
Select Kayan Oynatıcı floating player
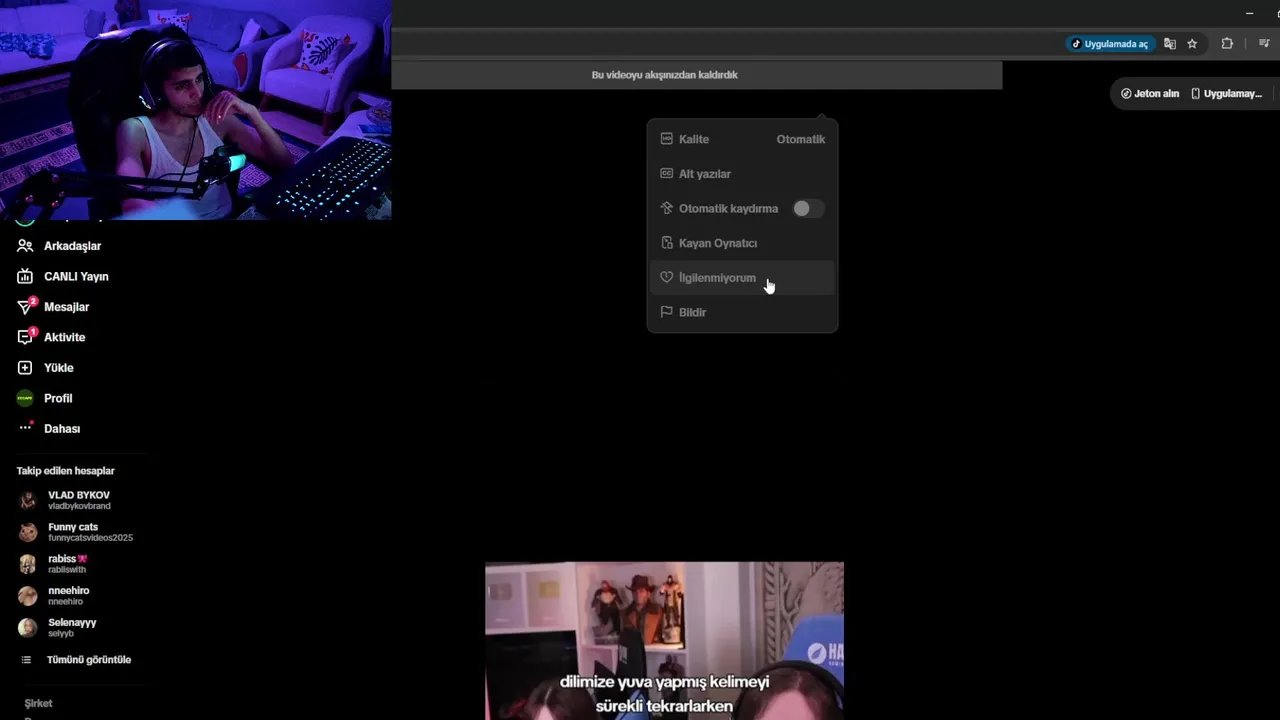click(742, 243)
